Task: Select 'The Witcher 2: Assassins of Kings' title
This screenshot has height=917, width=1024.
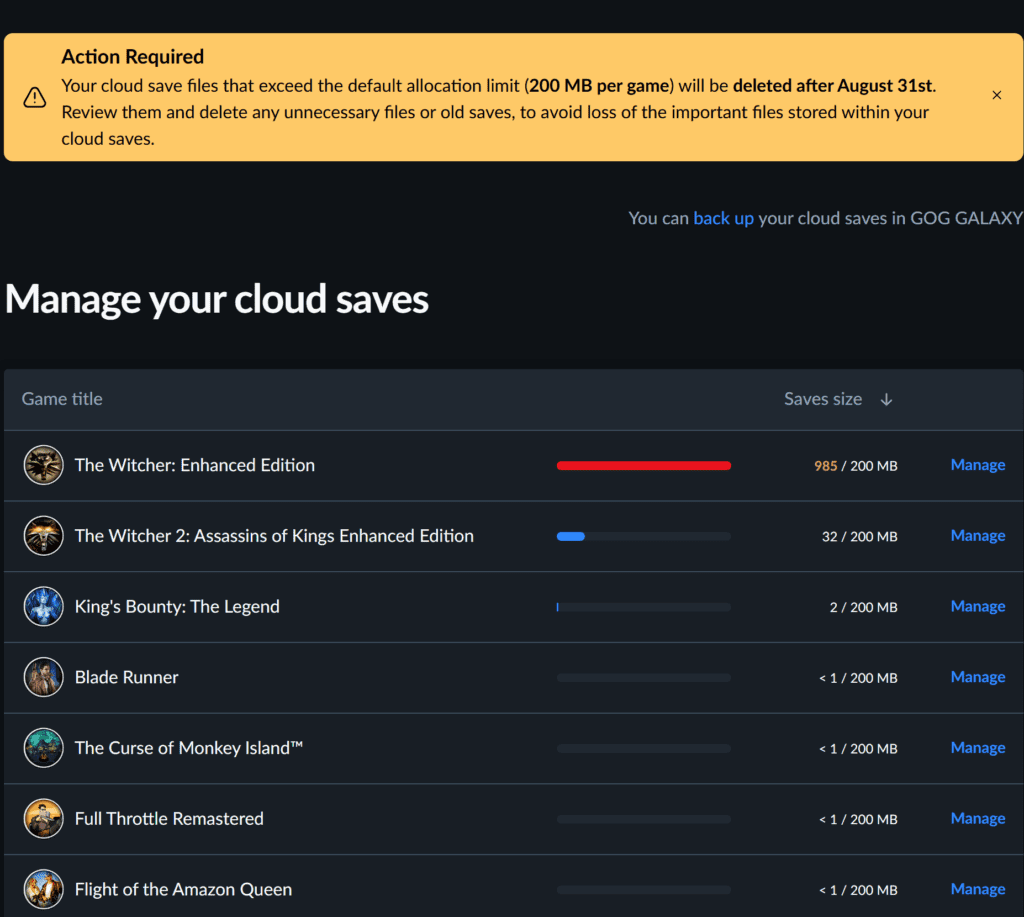Action: [x=274, y=536]
